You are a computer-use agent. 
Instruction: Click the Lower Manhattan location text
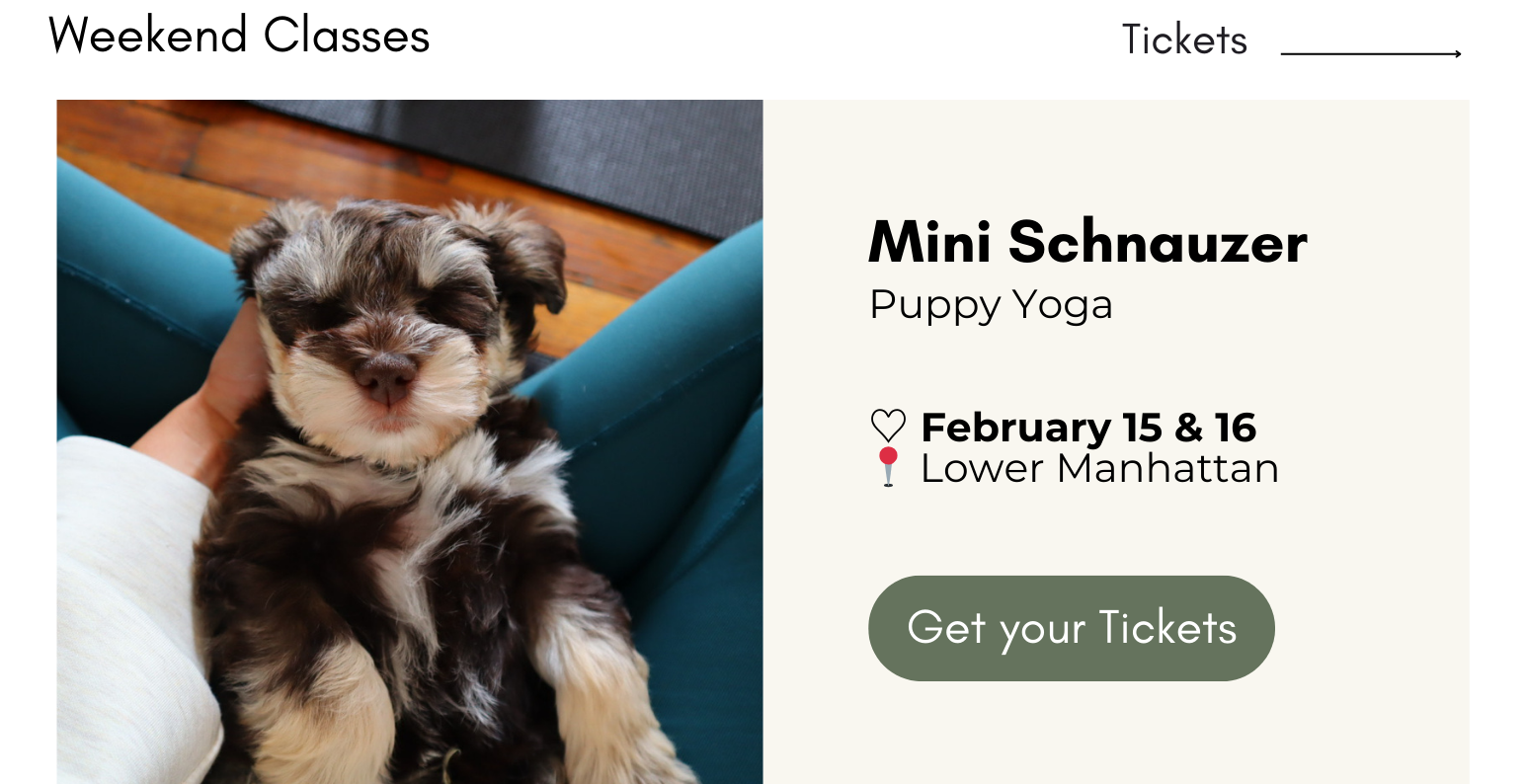pos(1099,468)
